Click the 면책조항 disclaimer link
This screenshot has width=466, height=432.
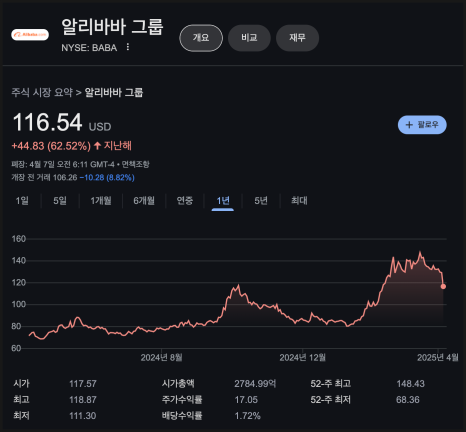point(135,164)
